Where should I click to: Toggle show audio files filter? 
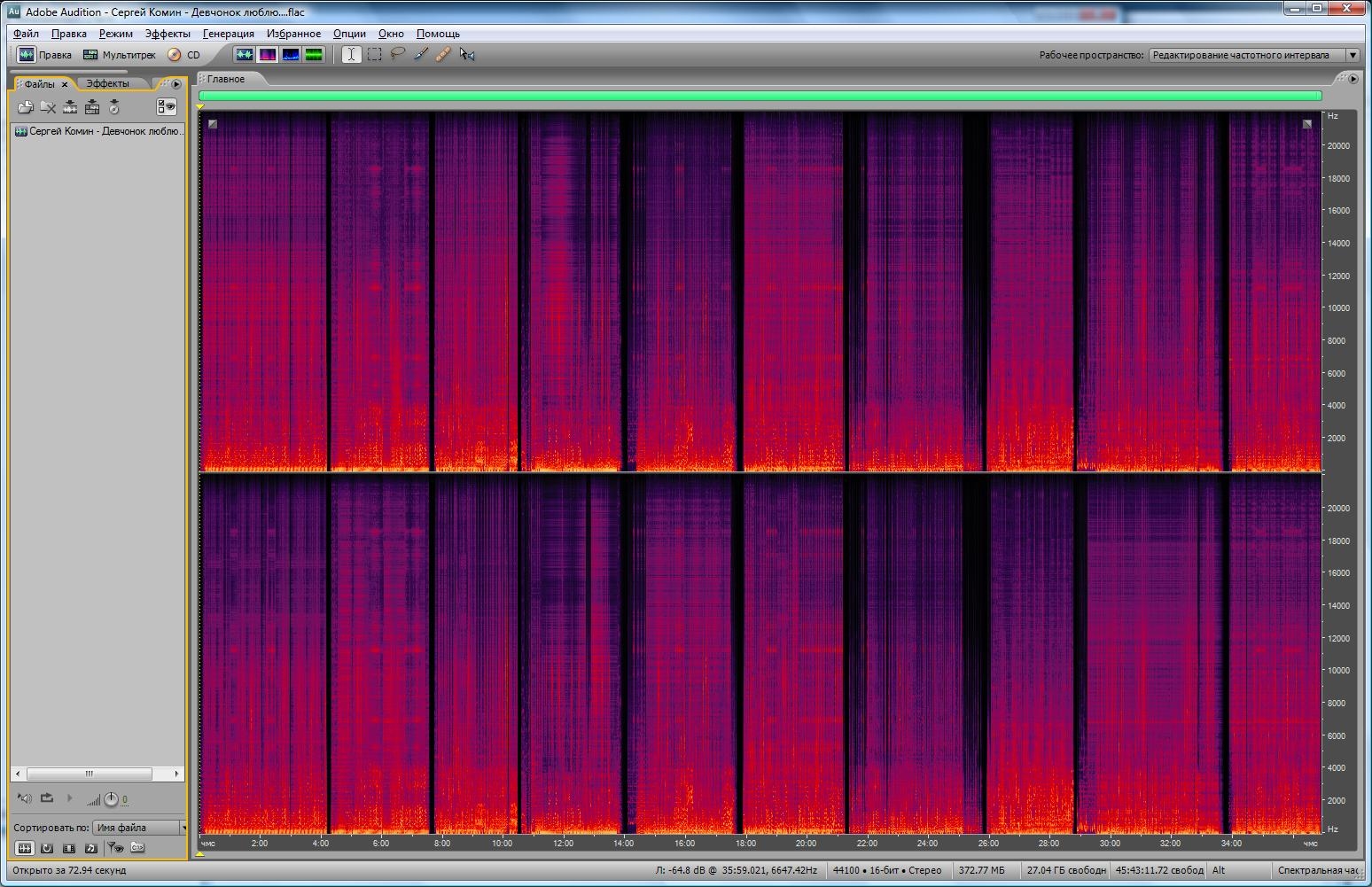pyautogui.click(x=25, y=848)
